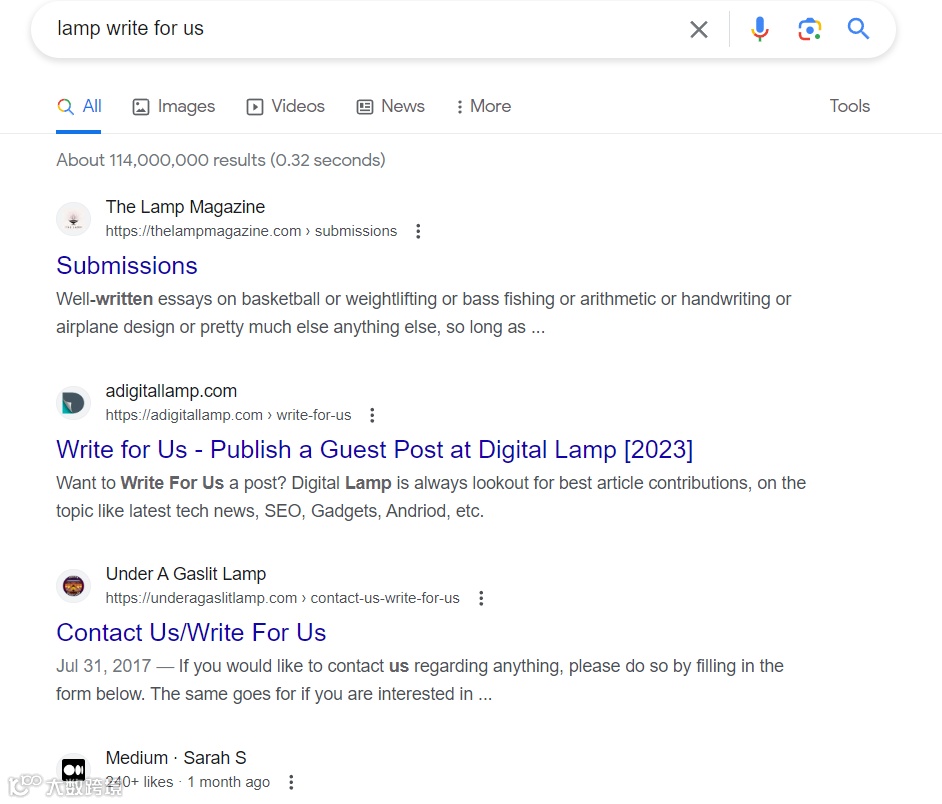Click the adigitallamp.com site favicon
Viewport: 942px width, 804px height.
73,403
